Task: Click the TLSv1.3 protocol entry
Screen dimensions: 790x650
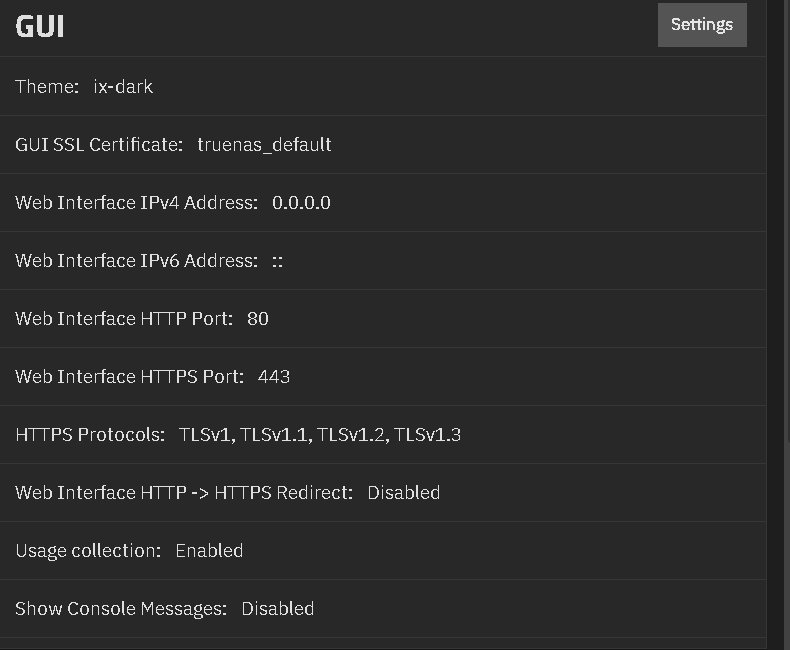Action: pos(427,435)
